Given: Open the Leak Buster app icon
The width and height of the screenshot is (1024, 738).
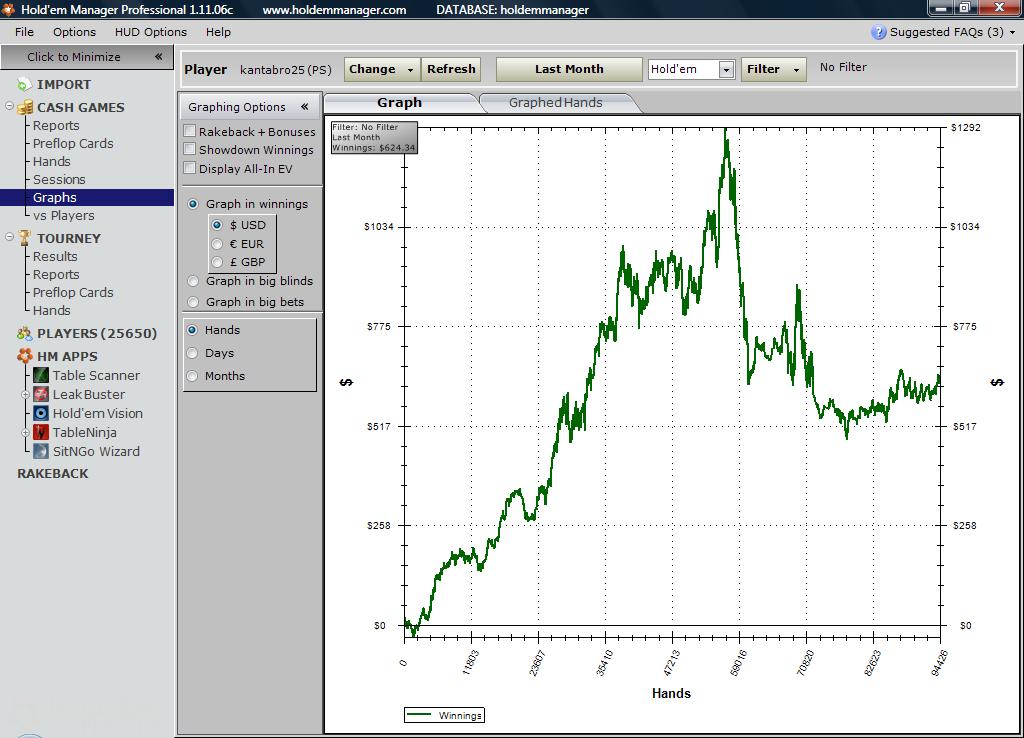Looking at the screenshot, I should point(40,394).
